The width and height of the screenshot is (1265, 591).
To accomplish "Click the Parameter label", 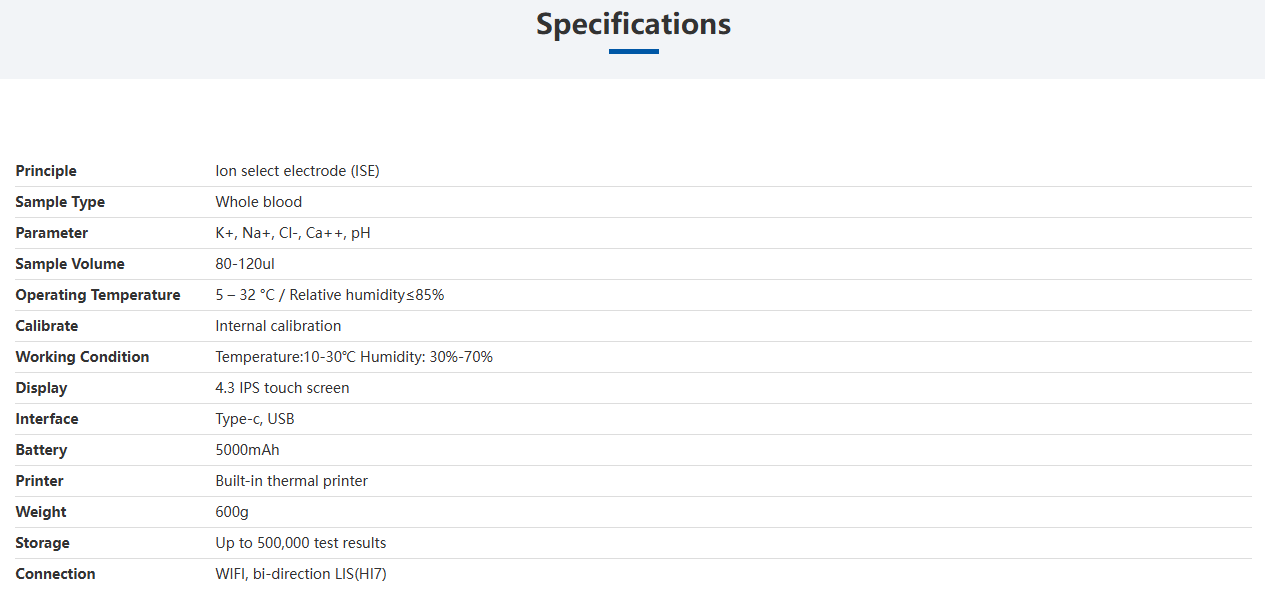I will (52, 233).
